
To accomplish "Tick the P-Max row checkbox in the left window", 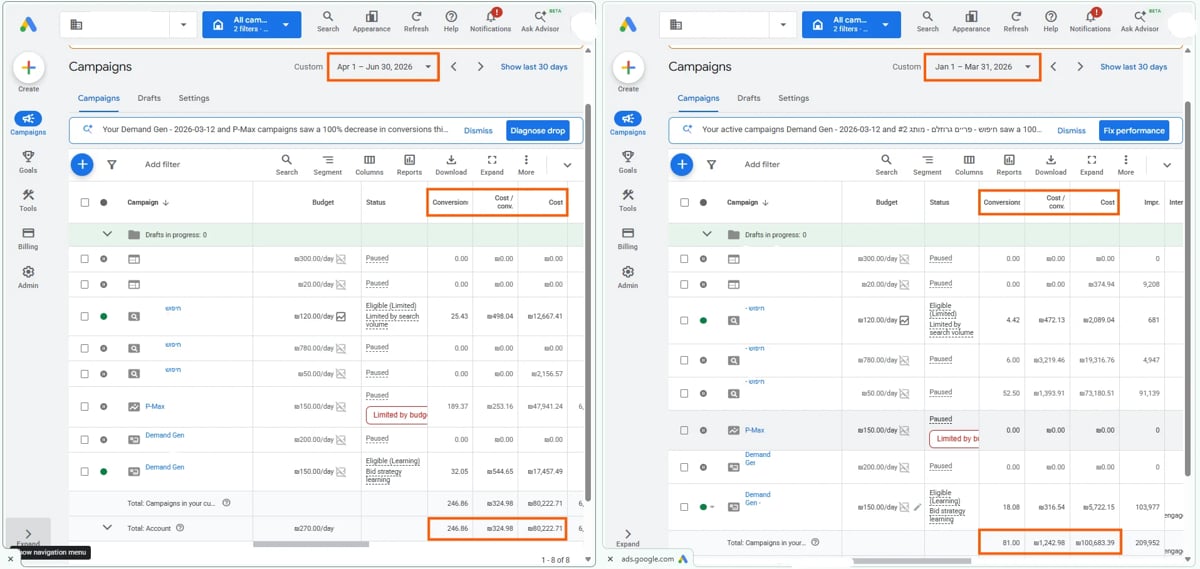I will pos(85,407).
